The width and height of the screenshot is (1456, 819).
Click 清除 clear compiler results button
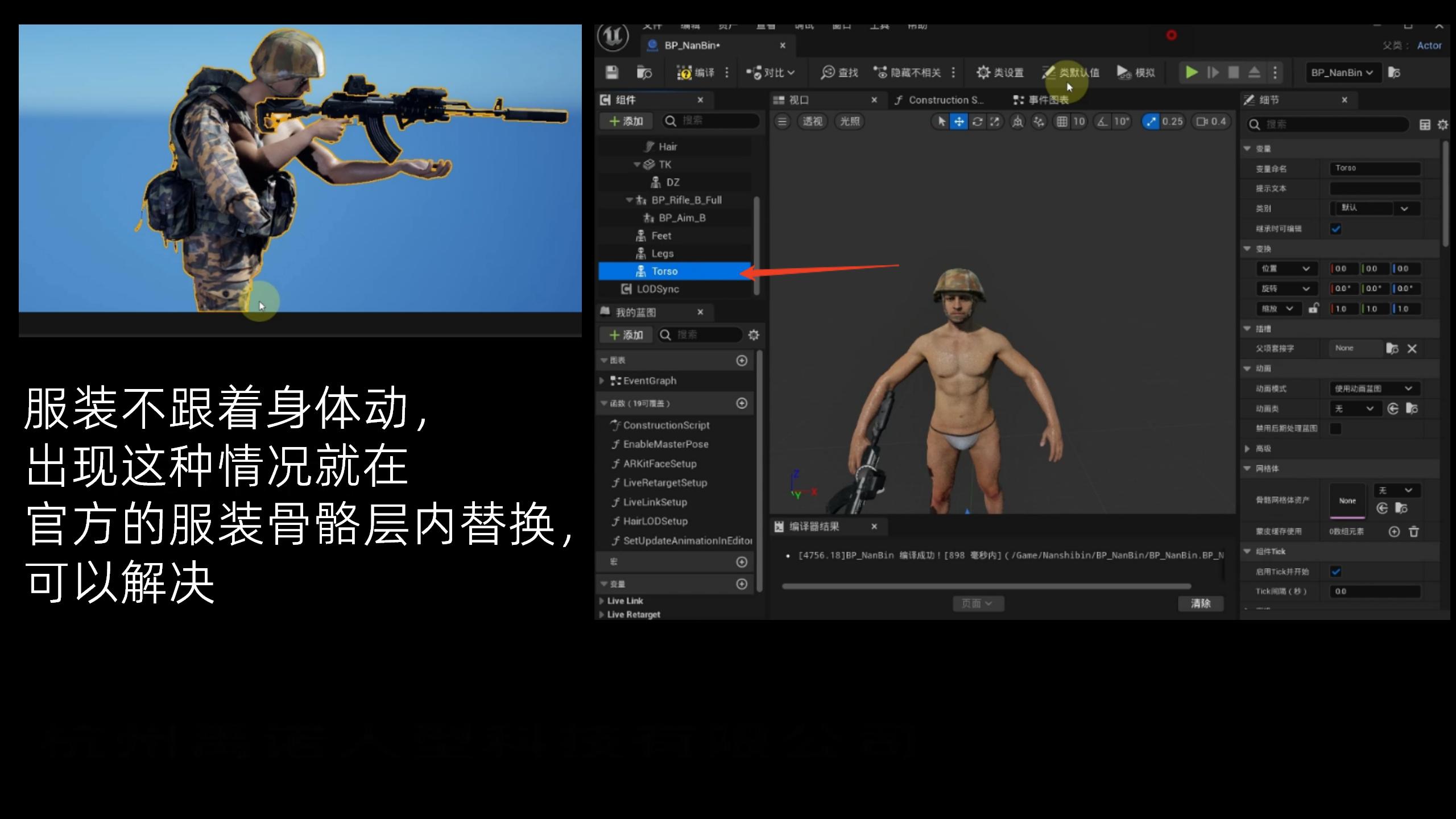point(1201,603)
